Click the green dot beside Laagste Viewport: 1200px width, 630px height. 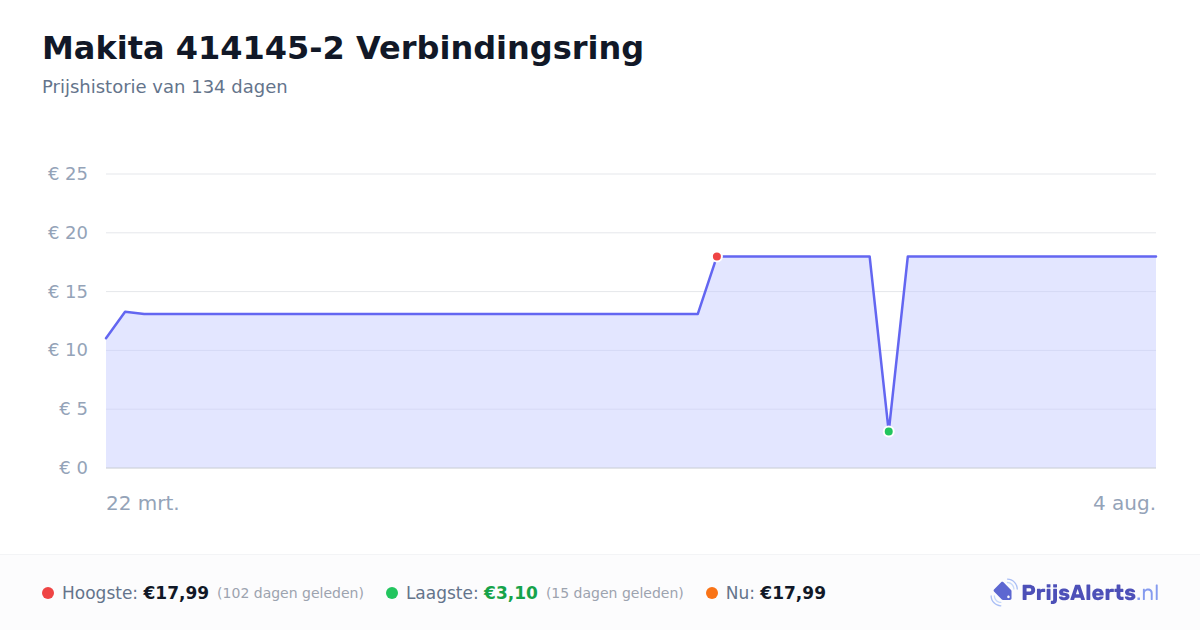pyautogui.click(x=392, y=593)
